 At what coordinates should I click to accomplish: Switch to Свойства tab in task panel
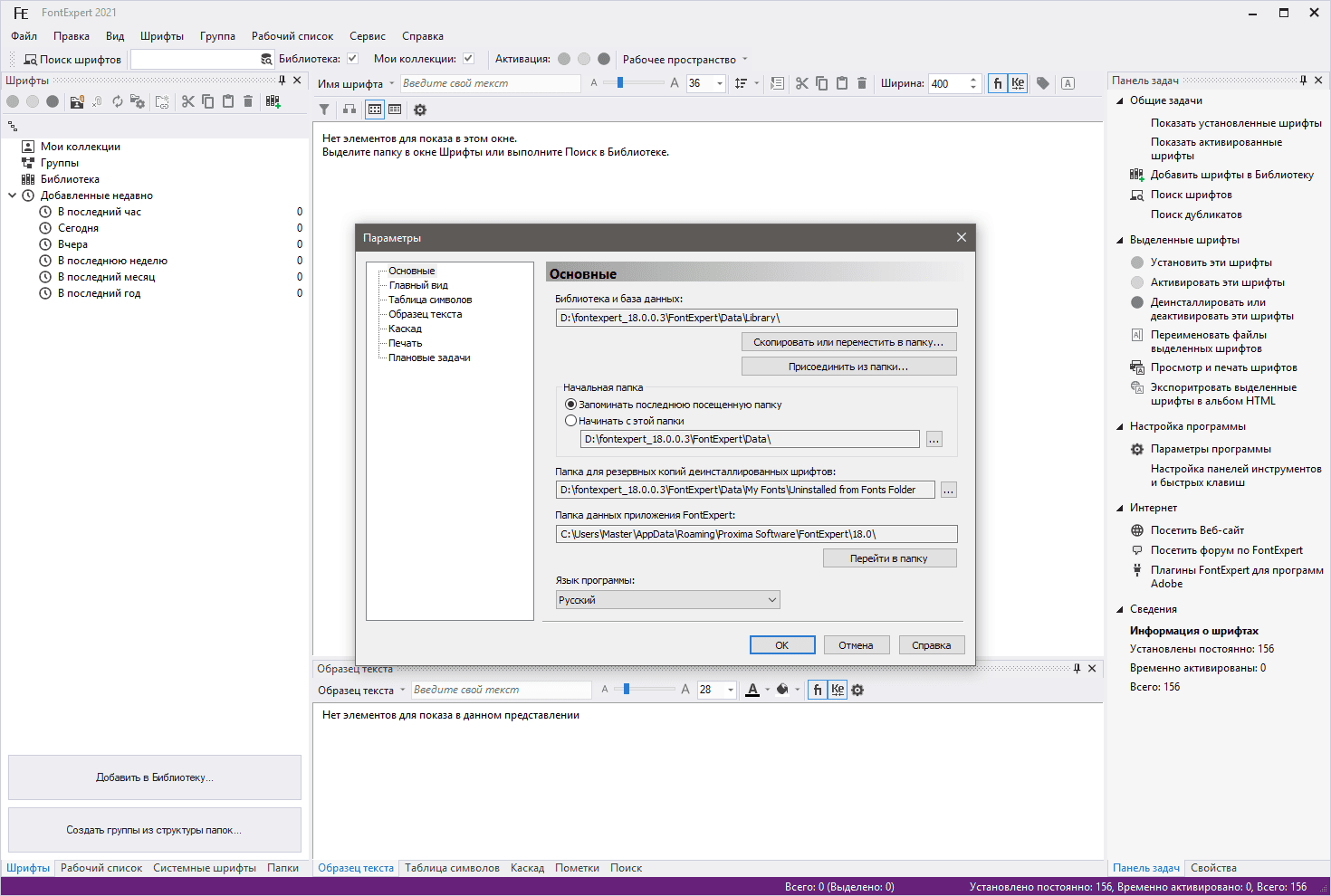1213,868
